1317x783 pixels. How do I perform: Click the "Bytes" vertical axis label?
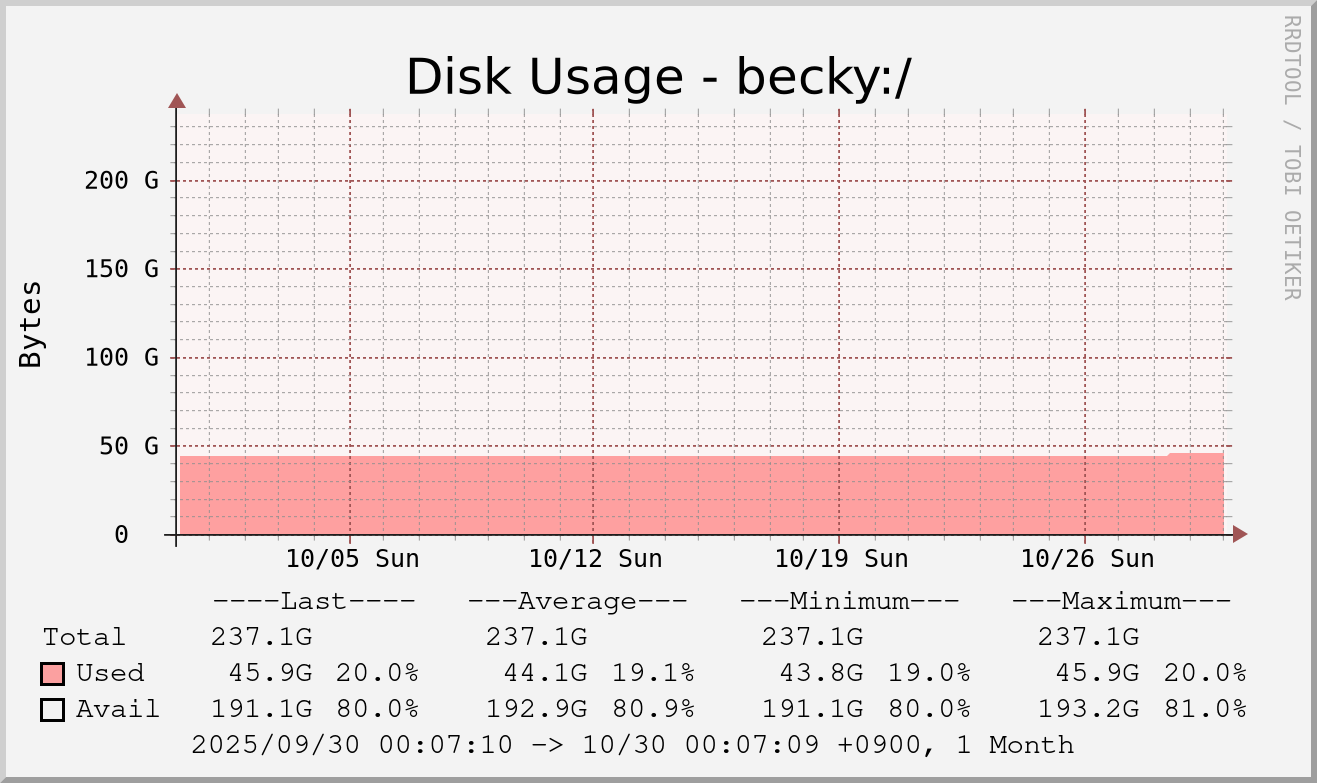click(31, 324)
